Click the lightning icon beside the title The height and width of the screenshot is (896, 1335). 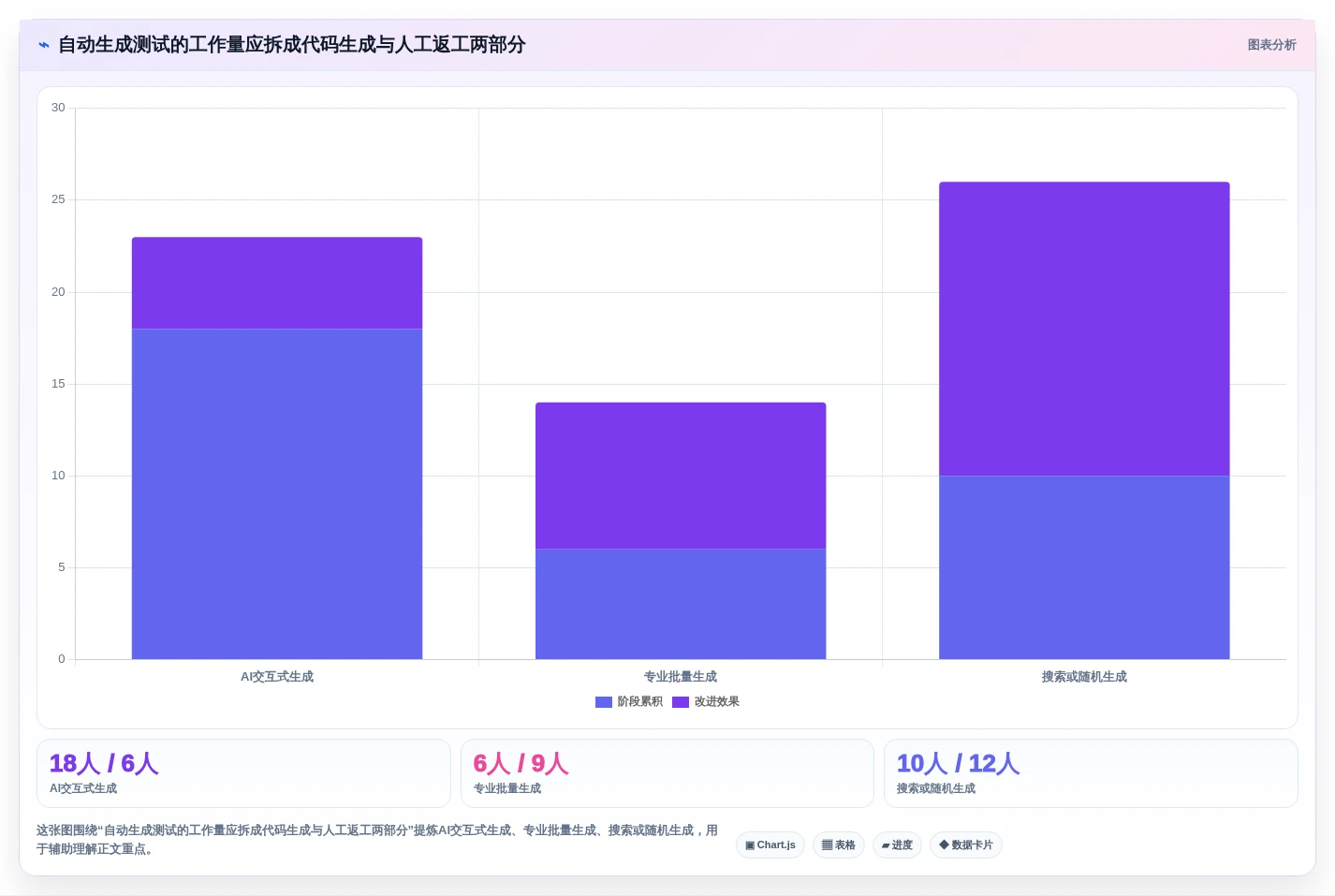click(44, 45)
